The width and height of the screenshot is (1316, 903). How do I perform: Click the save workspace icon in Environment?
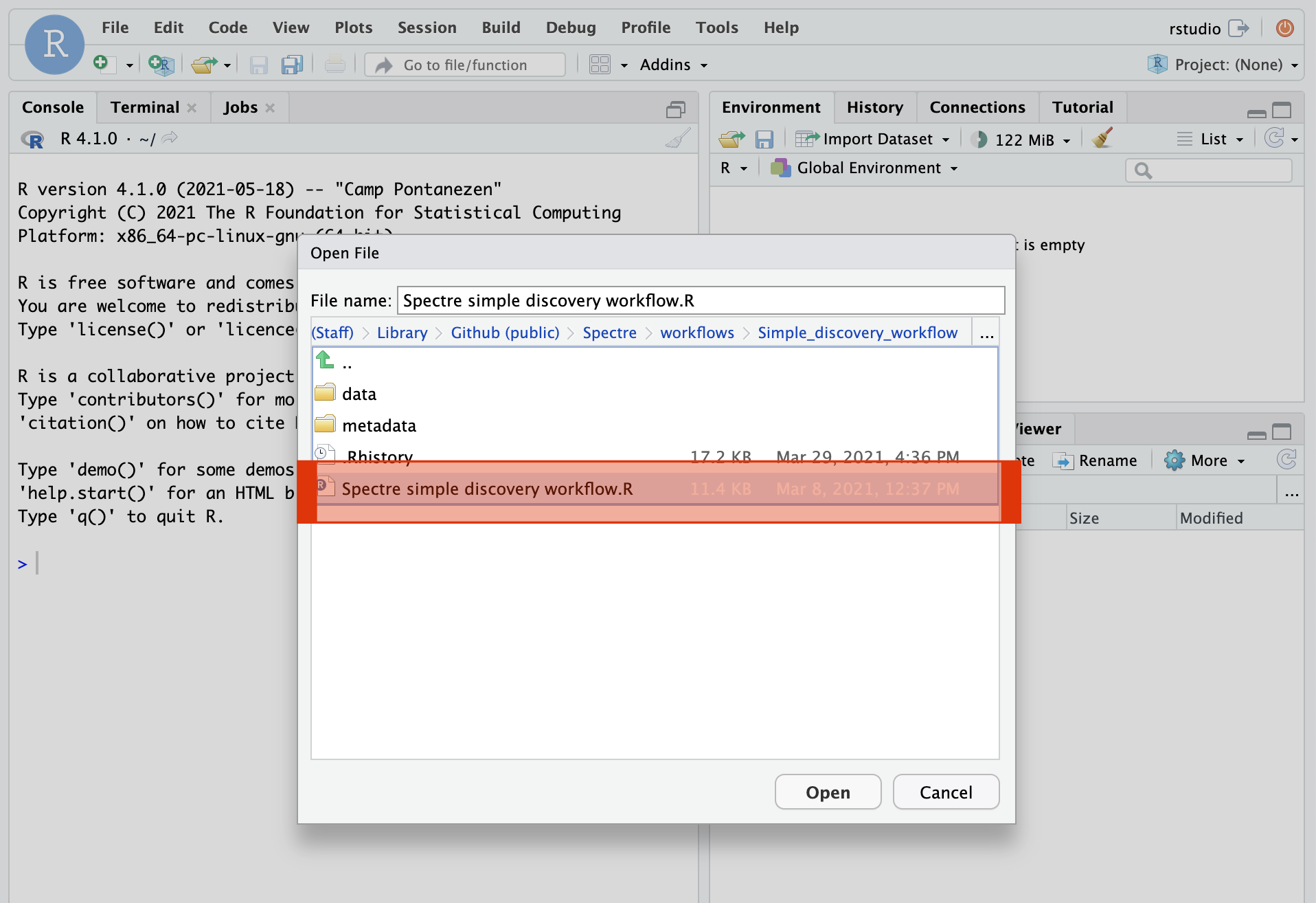(x=764, y=140)
